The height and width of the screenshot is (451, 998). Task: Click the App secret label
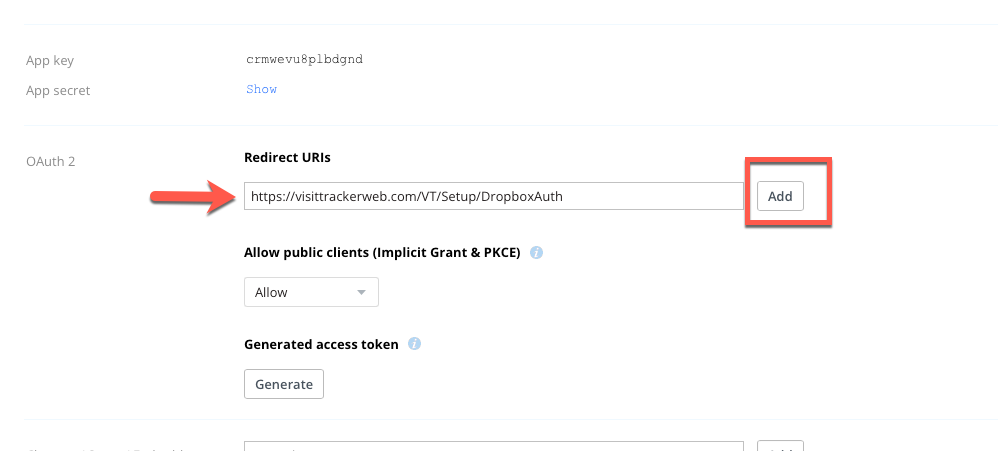58,91
